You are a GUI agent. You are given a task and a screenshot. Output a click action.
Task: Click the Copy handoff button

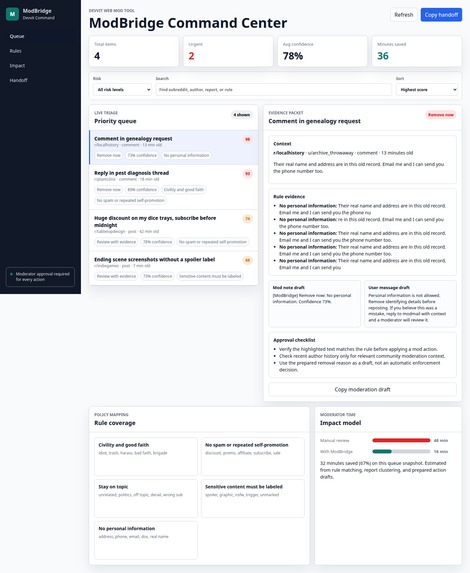click(x=441, y=15)
